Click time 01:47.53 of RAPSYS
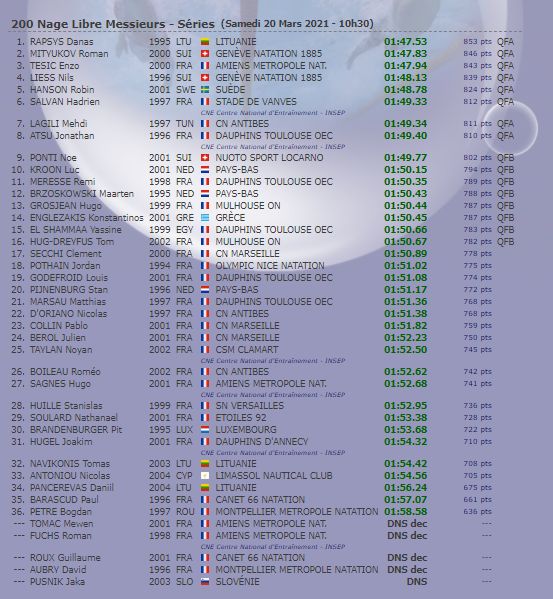This screenshot has width=553, height=599. point(406,42)
